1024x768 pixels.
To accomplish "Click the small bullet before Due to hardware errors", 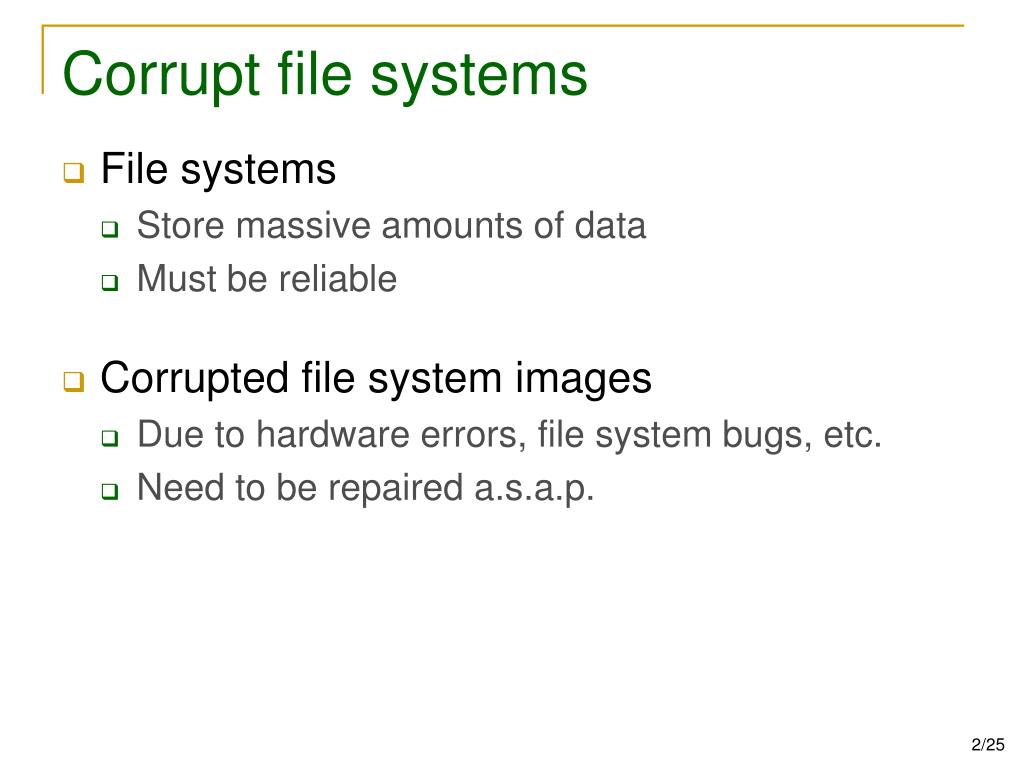I will click(110, 438).
